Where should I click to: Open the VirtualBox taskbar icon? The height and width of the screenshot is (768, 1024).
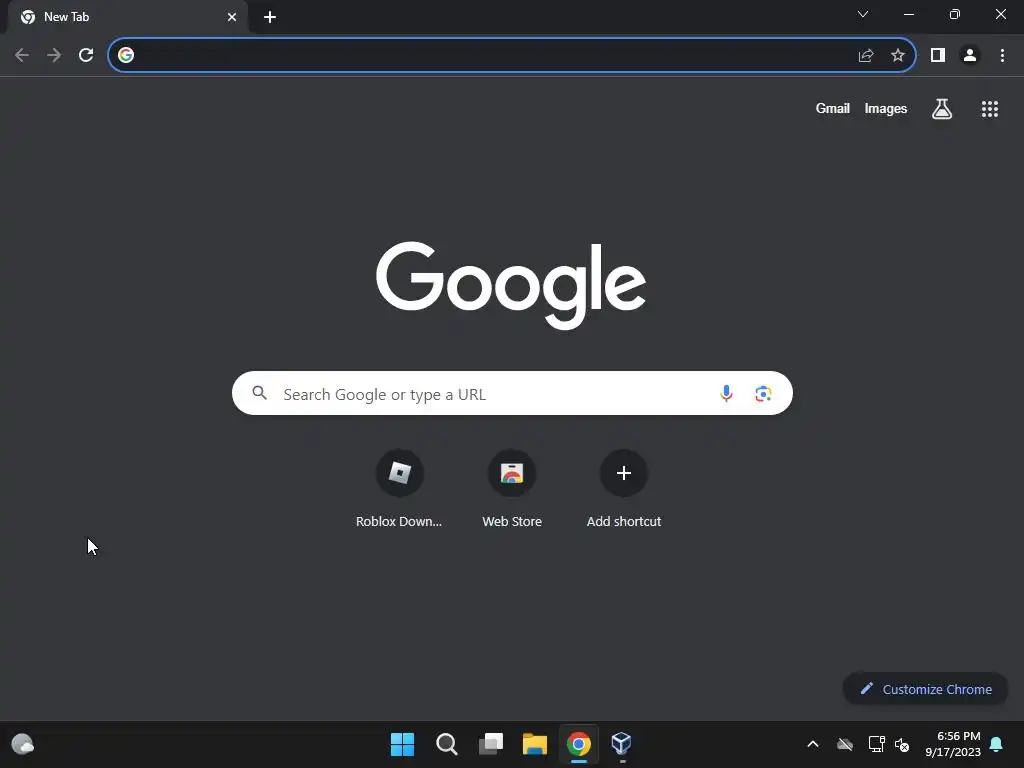click(621, 744)
